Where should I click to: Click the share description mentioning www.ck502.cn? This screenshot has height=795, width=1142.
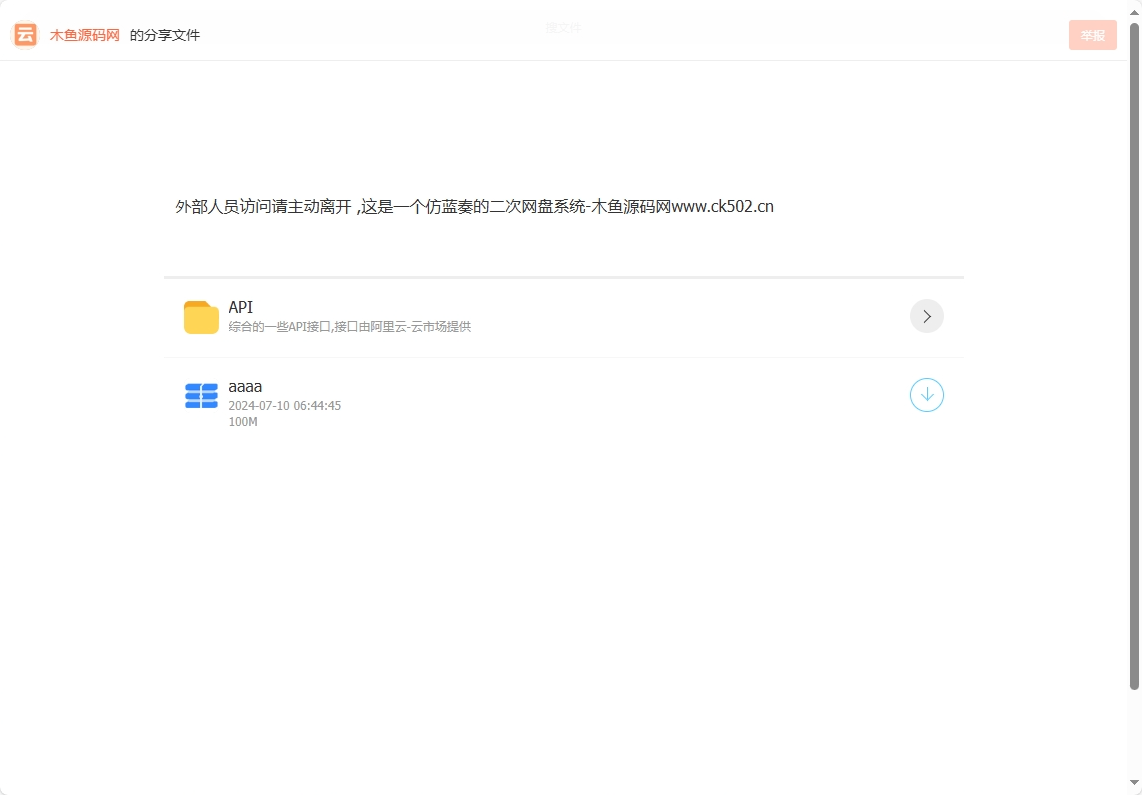click(x=474, y=207)
